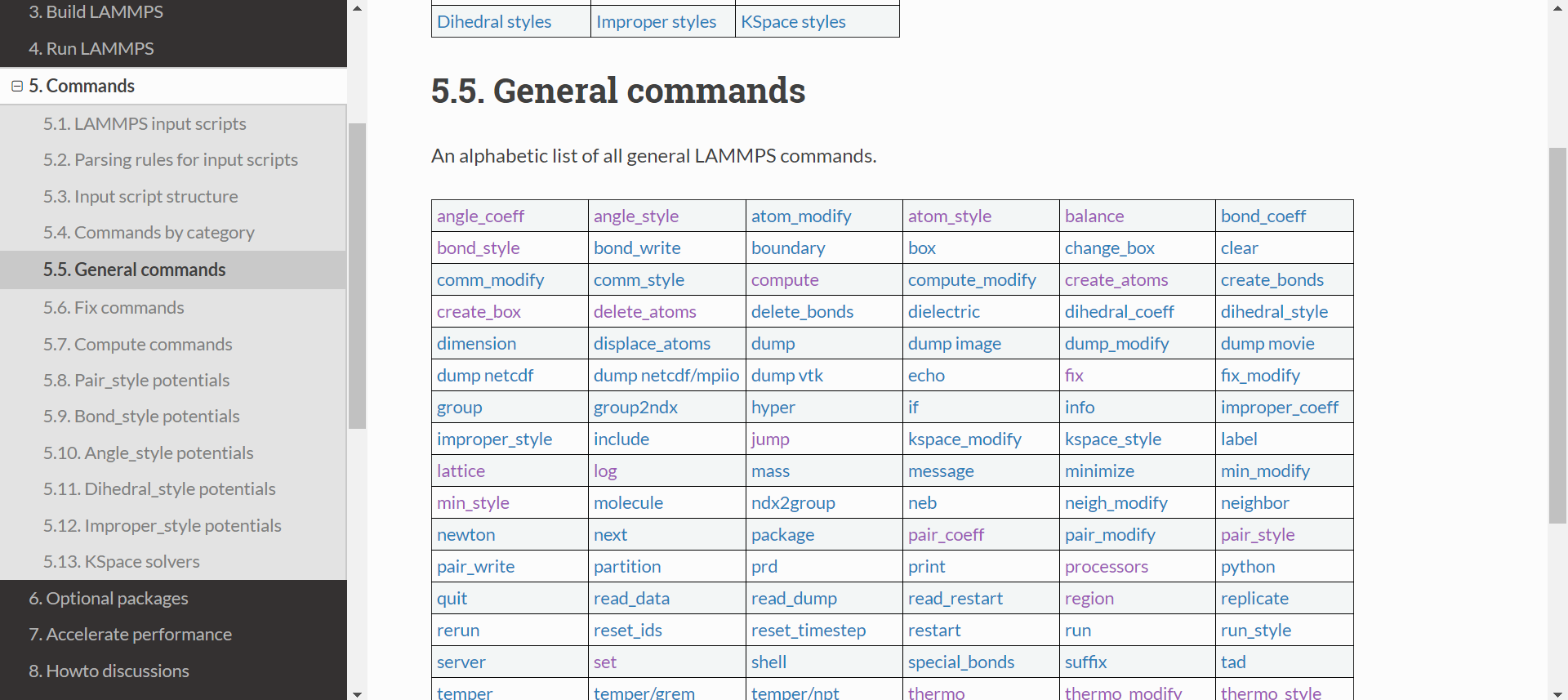The width and height of the screenshot is (1568, 700).
Task: Click the main page scrollbar thumb
Action: point(1557,335)
